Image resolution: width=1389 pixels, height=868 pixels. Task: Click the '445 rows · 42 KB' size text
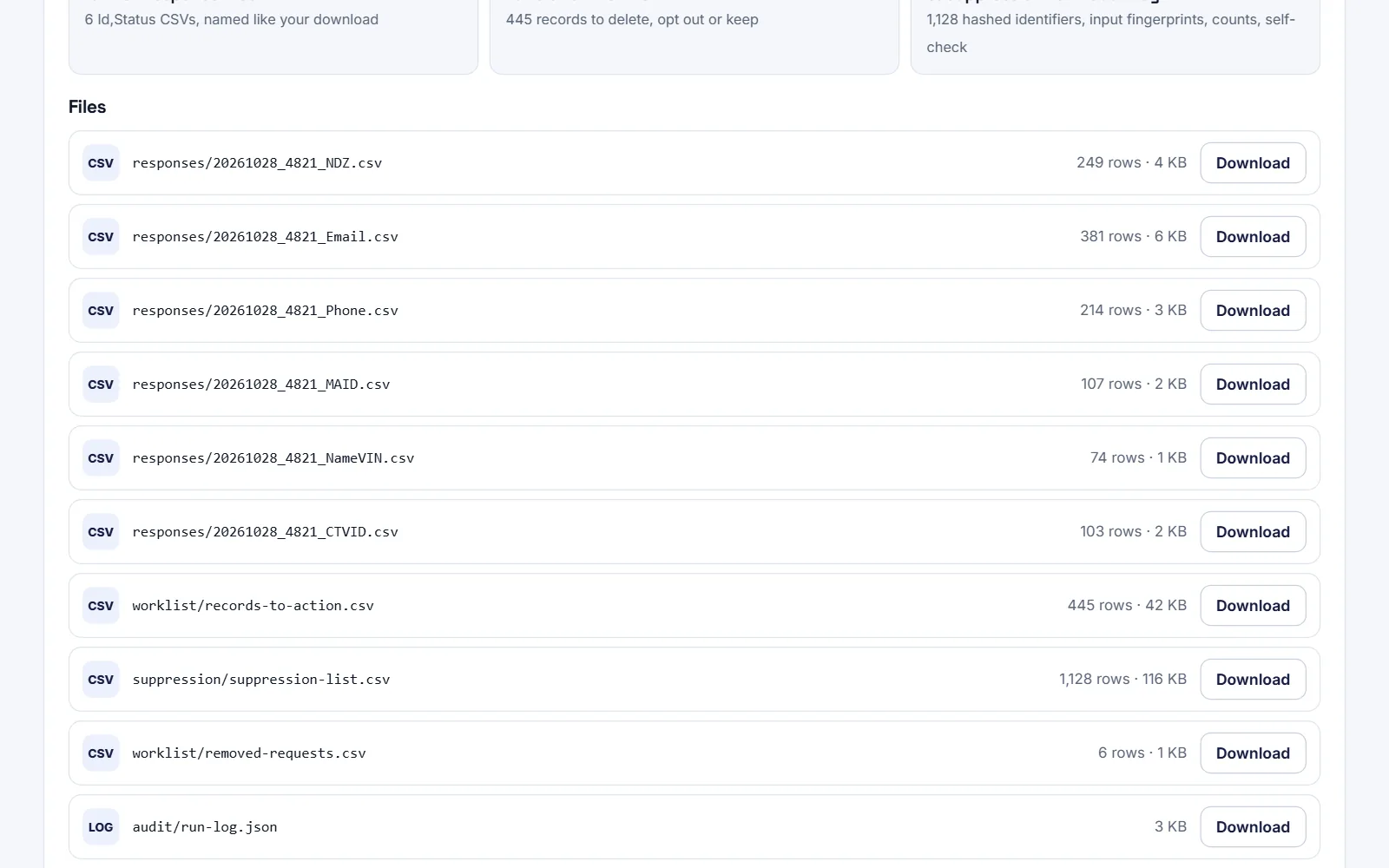[1127, 605]
